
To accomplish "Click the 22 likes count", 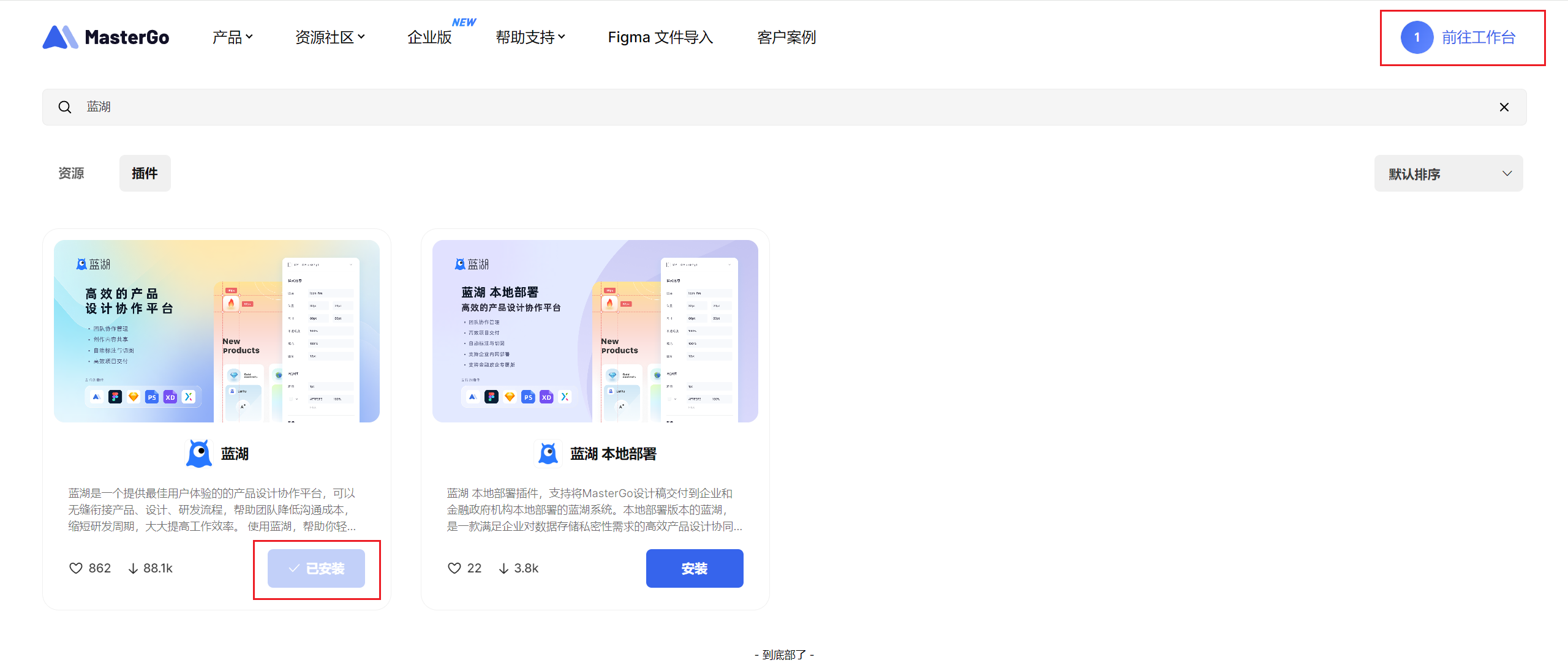I will point(475,568).
